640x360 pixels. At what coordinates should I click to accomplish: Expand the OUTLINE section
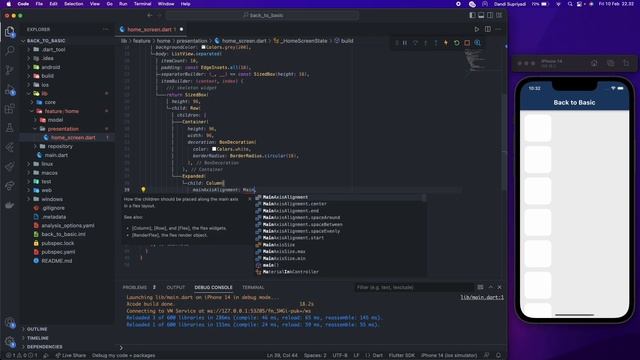click(37, 329)
